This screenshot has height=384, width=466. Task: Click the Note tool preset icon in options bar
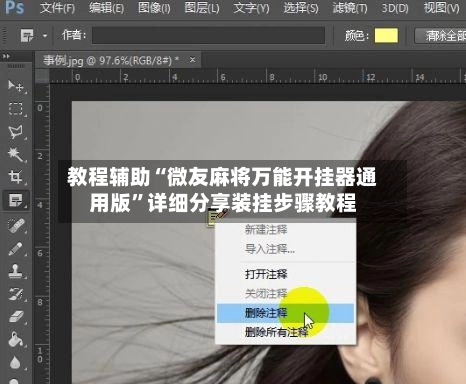(x=27, y=35)
